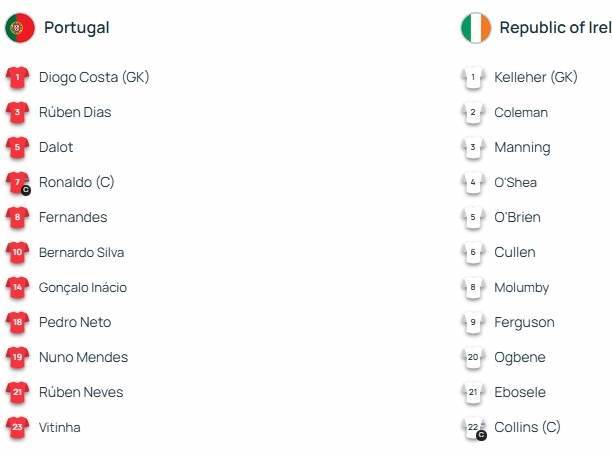Screen dimensions: 612x459
Task: Select player Fernandes
Action: click(73, 218)
